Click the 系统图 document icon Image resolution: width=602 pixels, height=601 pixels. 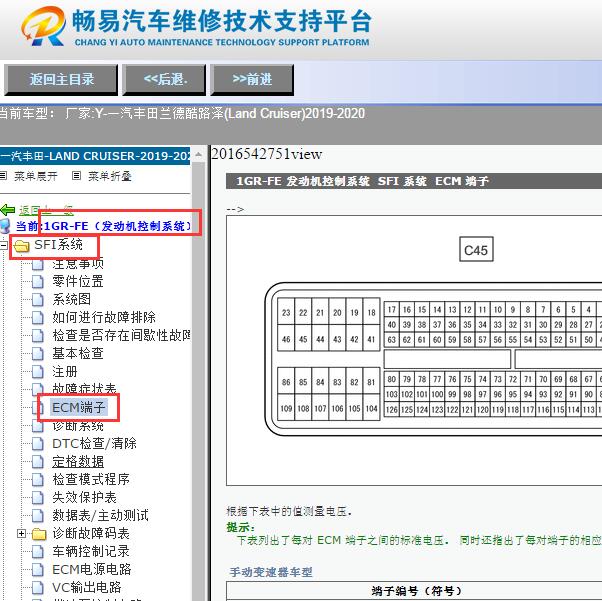38,300
